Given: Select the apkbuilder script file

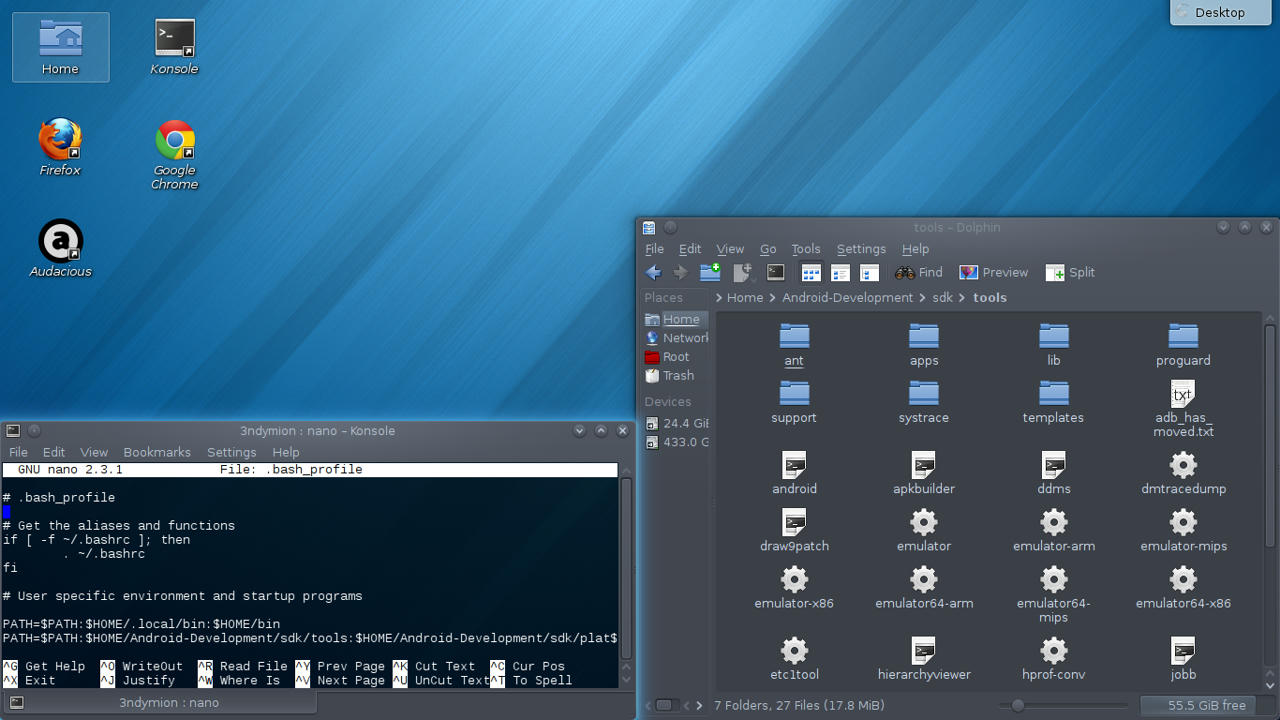Looking at the screenshot, I should pyautogui.click(x=924, y=473).
